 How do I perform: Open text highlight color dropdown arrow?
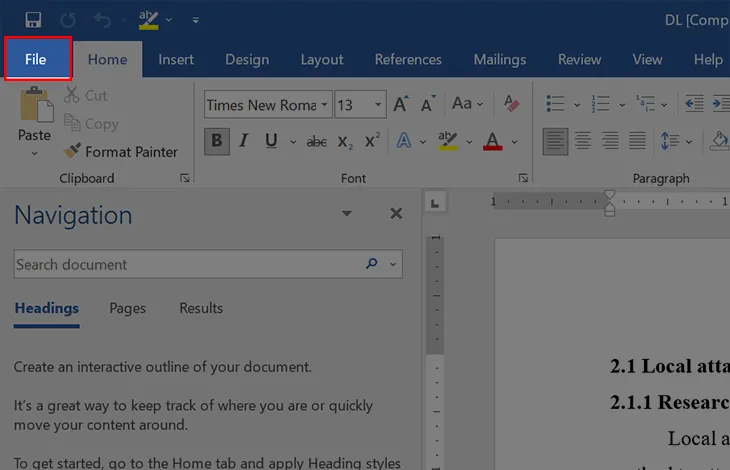469,142
